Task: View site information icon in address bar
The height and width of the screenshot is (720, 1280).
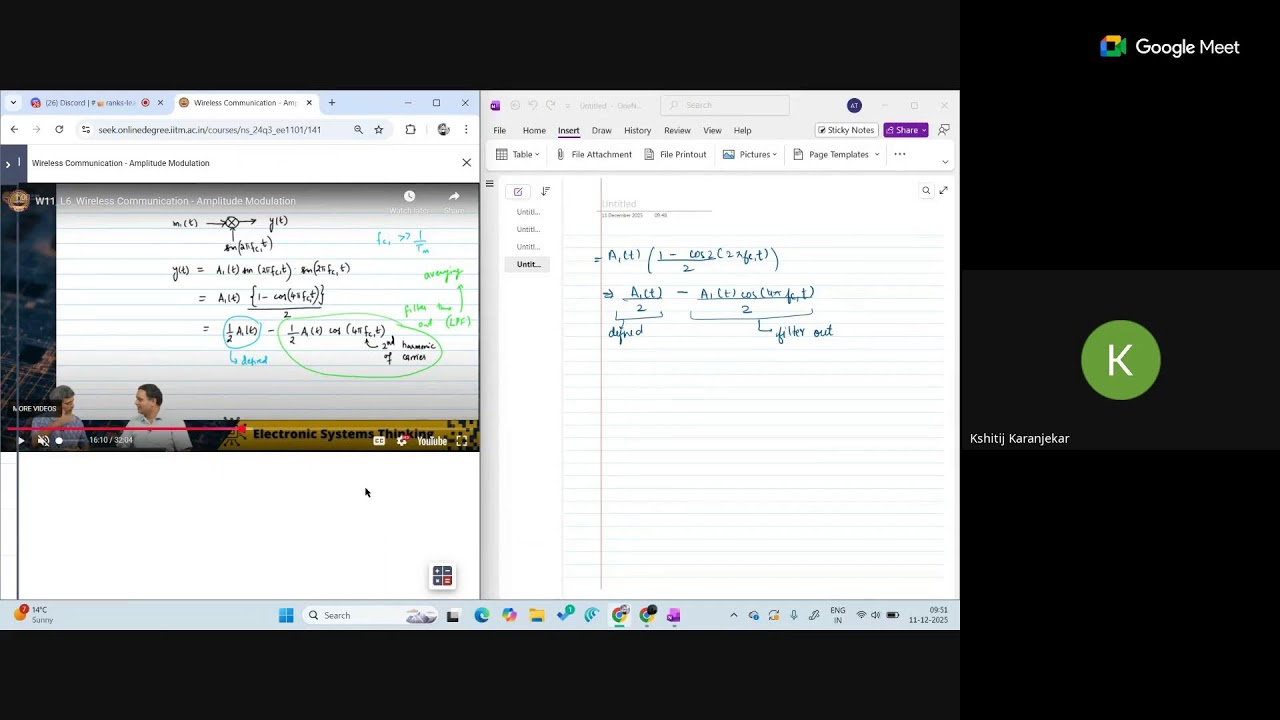Action: [85, 130]
